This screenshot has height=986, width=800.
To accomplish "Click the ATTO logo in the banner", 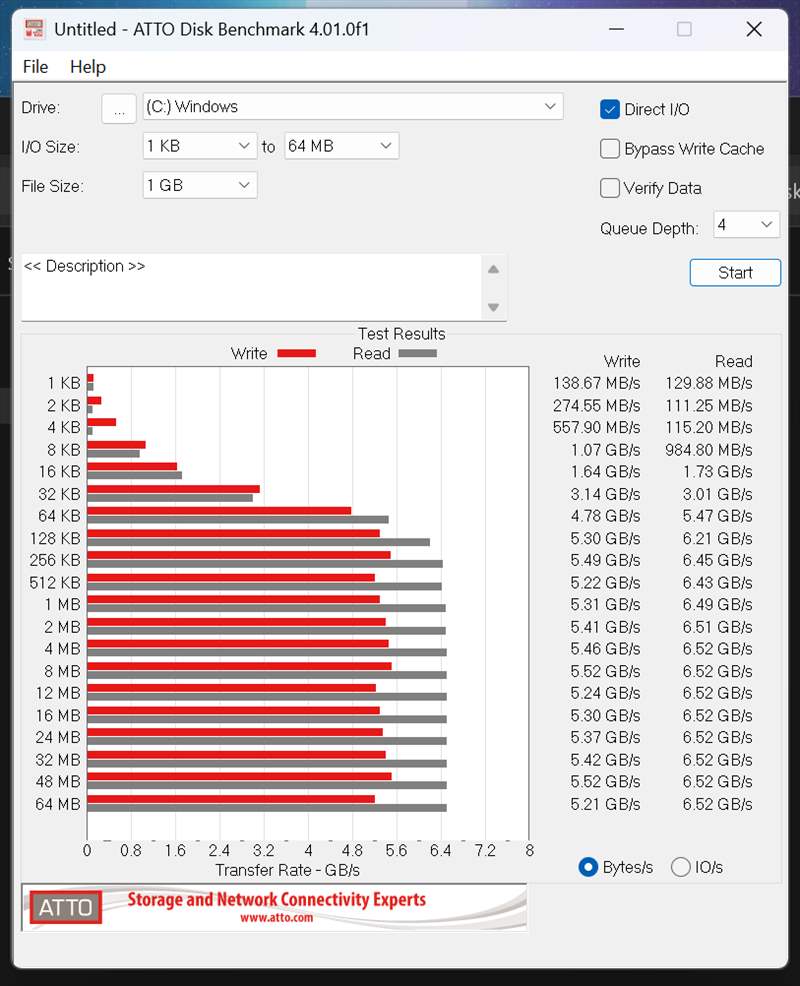I will (x=65, y=907).
